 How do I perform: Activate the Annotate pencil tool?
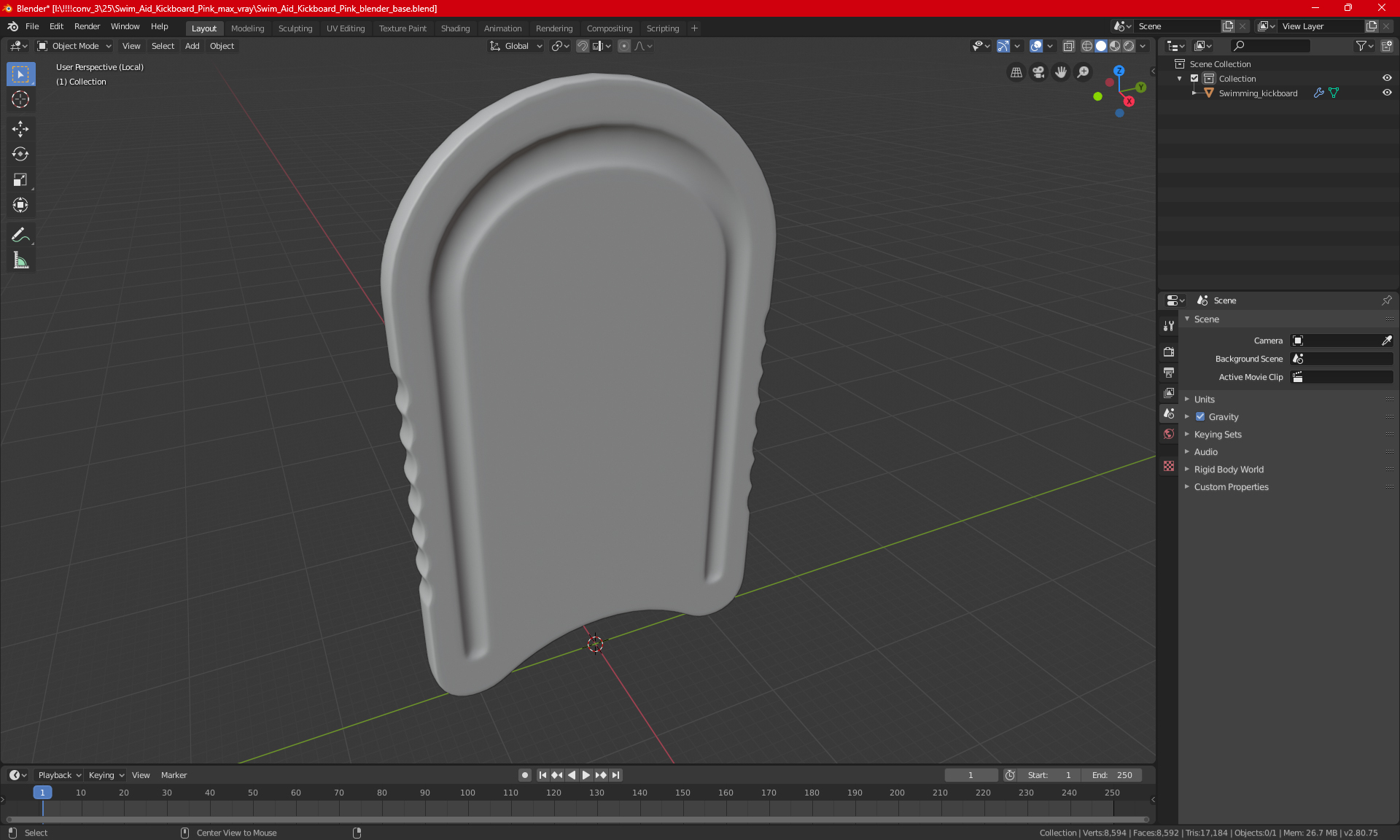20,235
